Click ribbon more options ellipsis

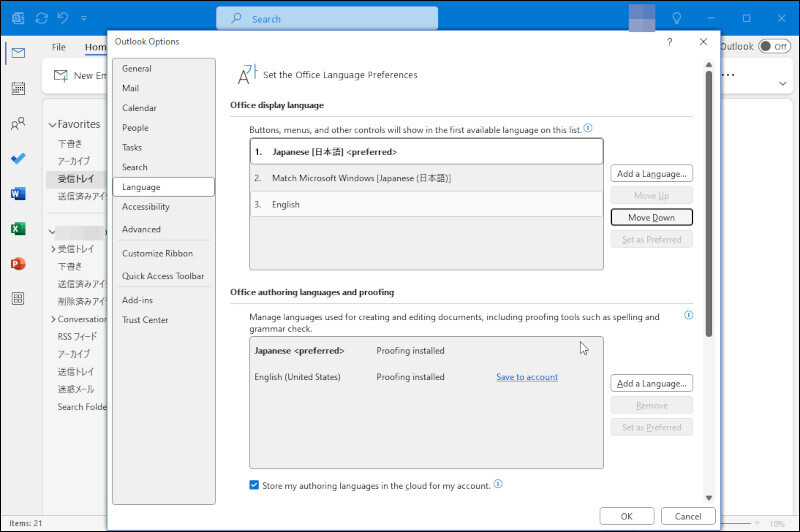coord(729,75)
